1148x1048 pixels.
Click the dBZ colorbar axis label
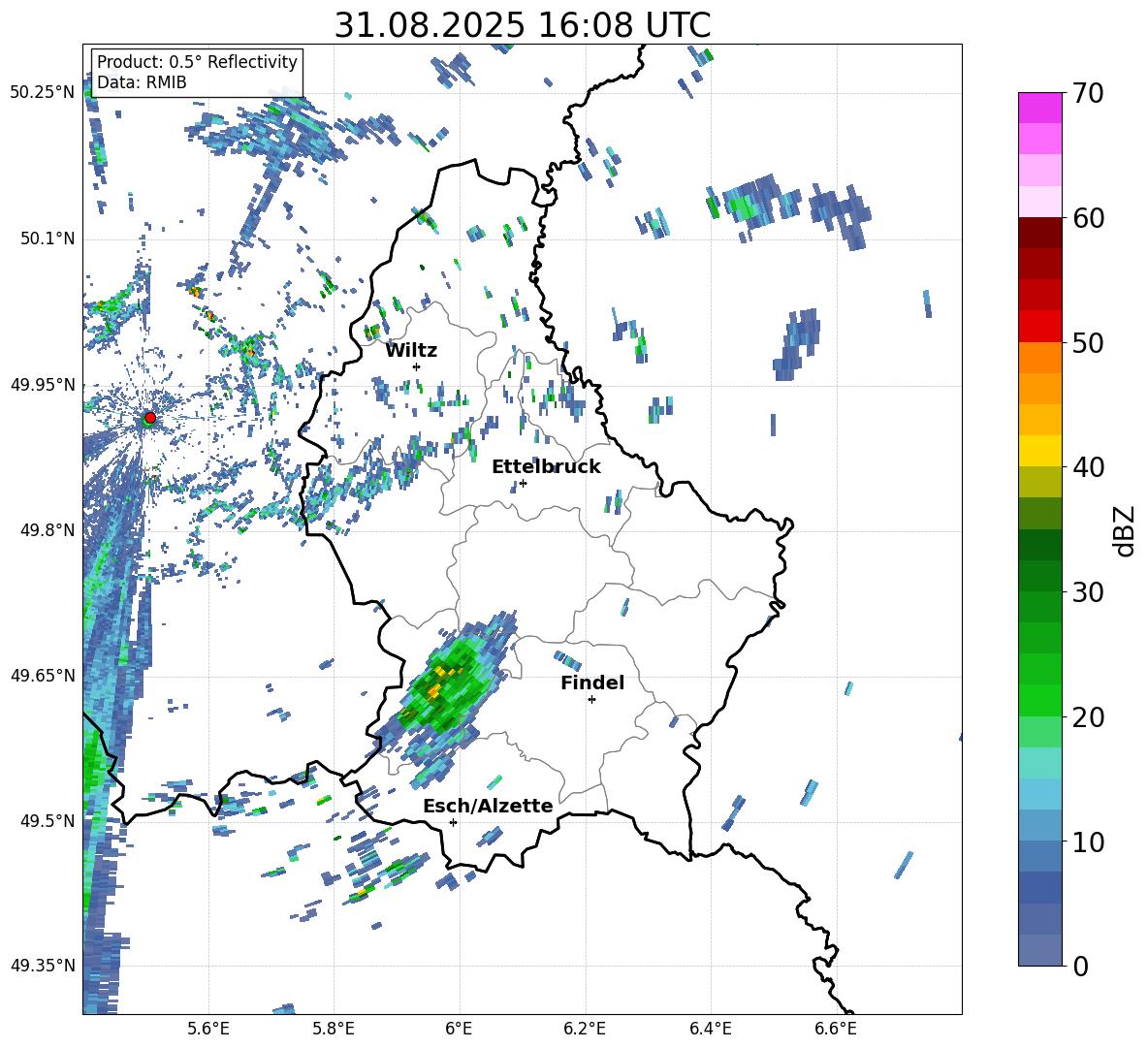1124,530
